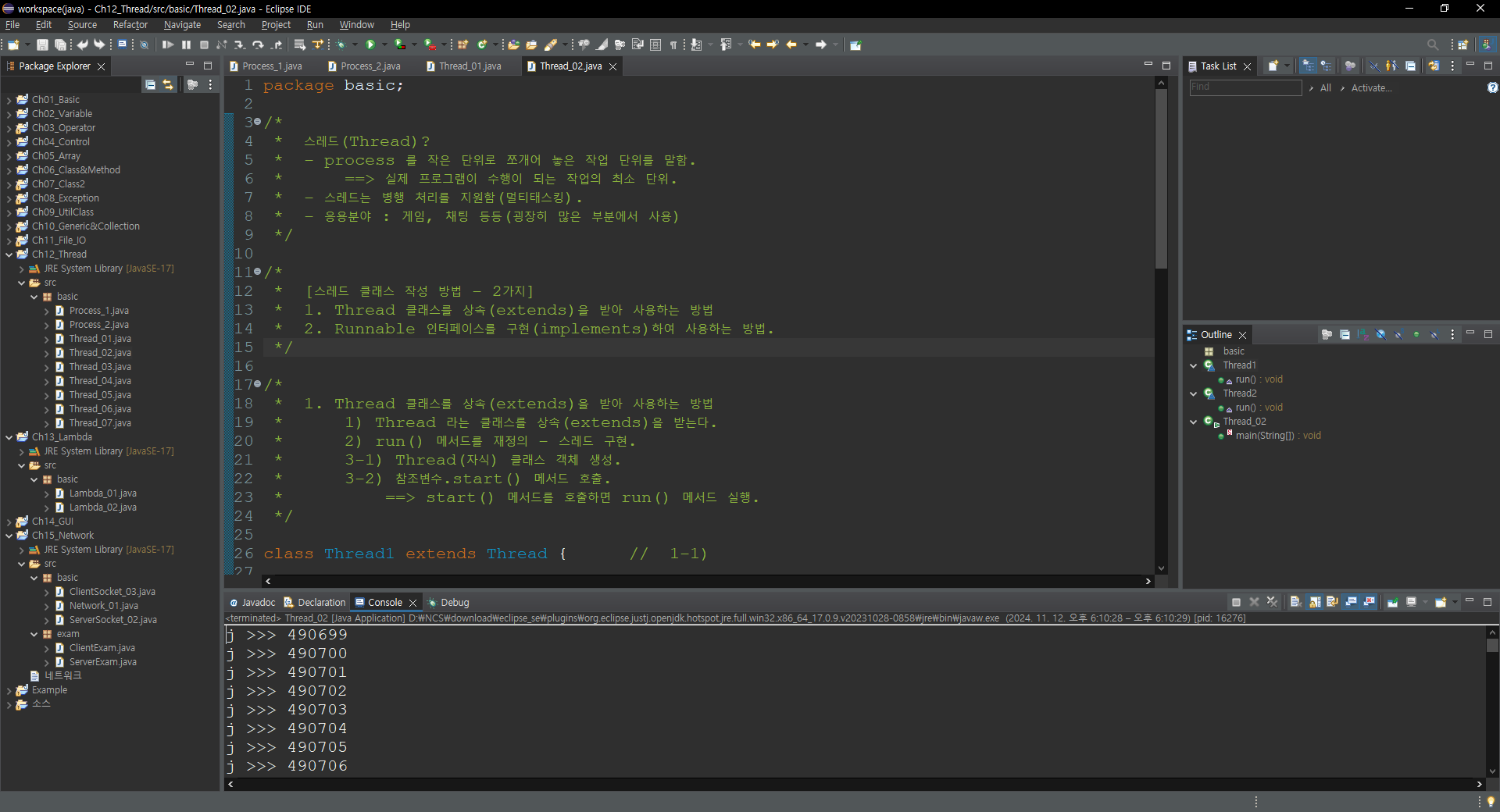
Task: Click the Run green play icon
Action: pos(371,45)
